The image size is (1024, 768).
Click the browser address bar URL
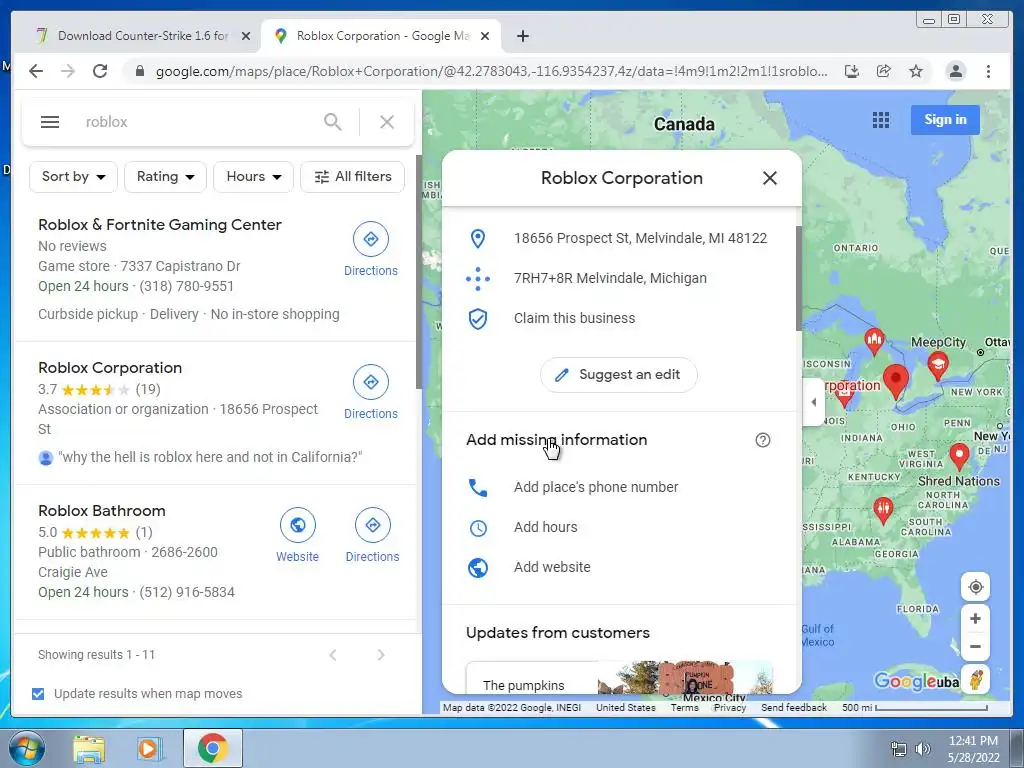pyautogui.click(x=491, y=71)
